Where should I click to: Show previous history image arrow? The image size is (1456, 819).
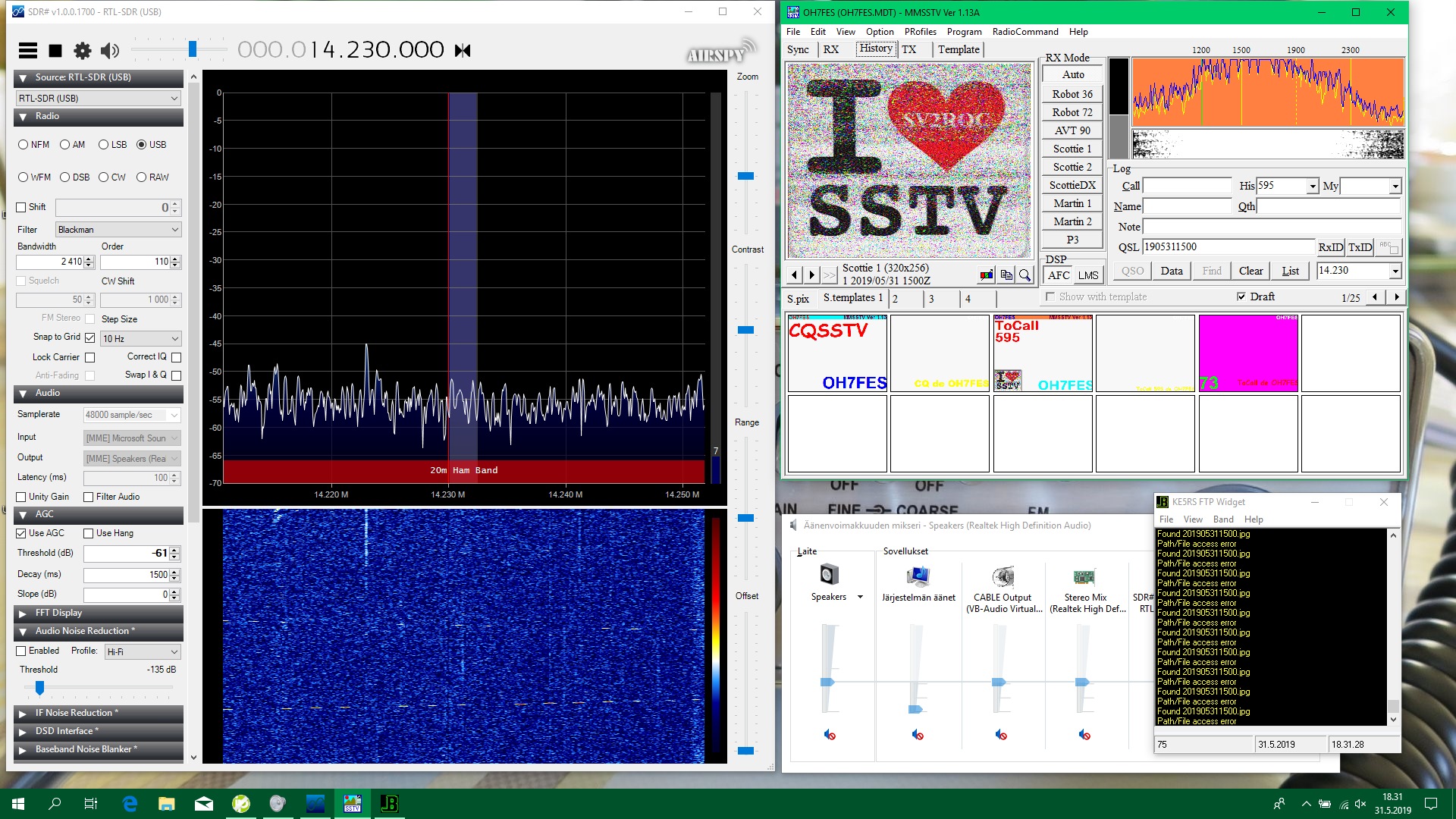coord(794,275)
